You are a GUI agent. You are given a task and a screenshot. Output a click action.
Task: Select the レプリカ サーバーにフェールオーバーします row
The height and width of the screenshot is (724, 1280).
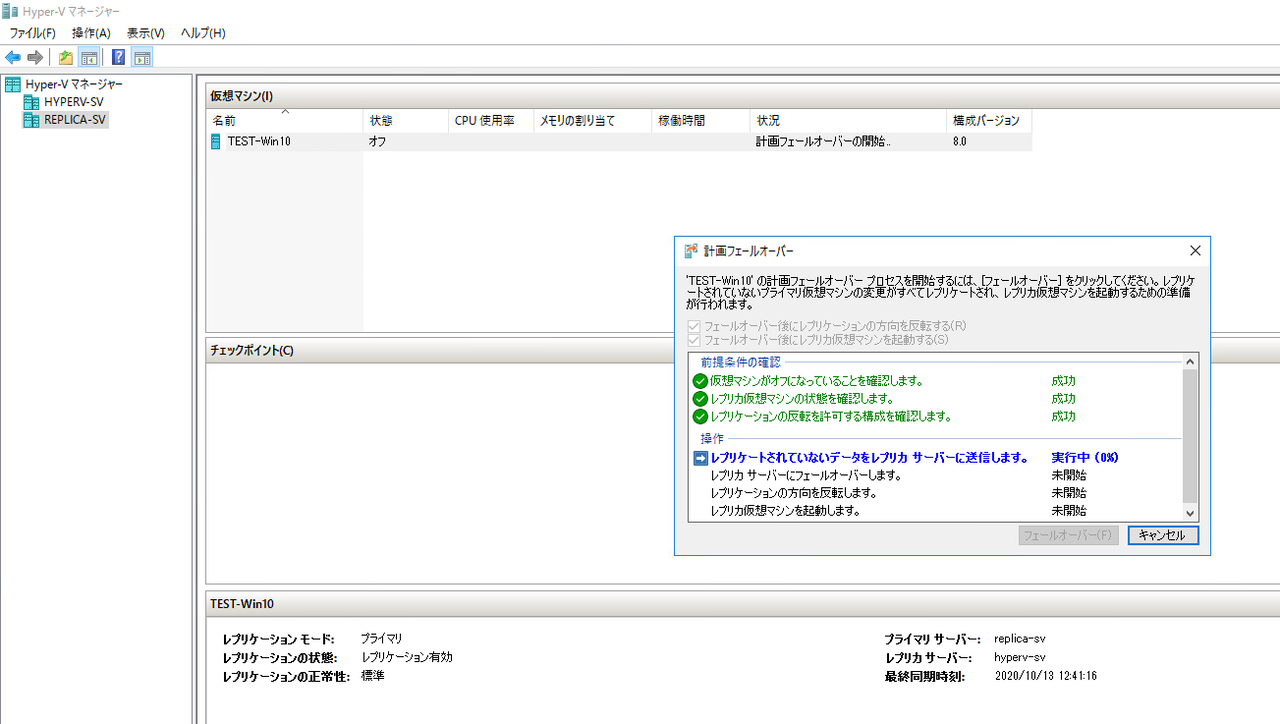(x=936, y=476)
